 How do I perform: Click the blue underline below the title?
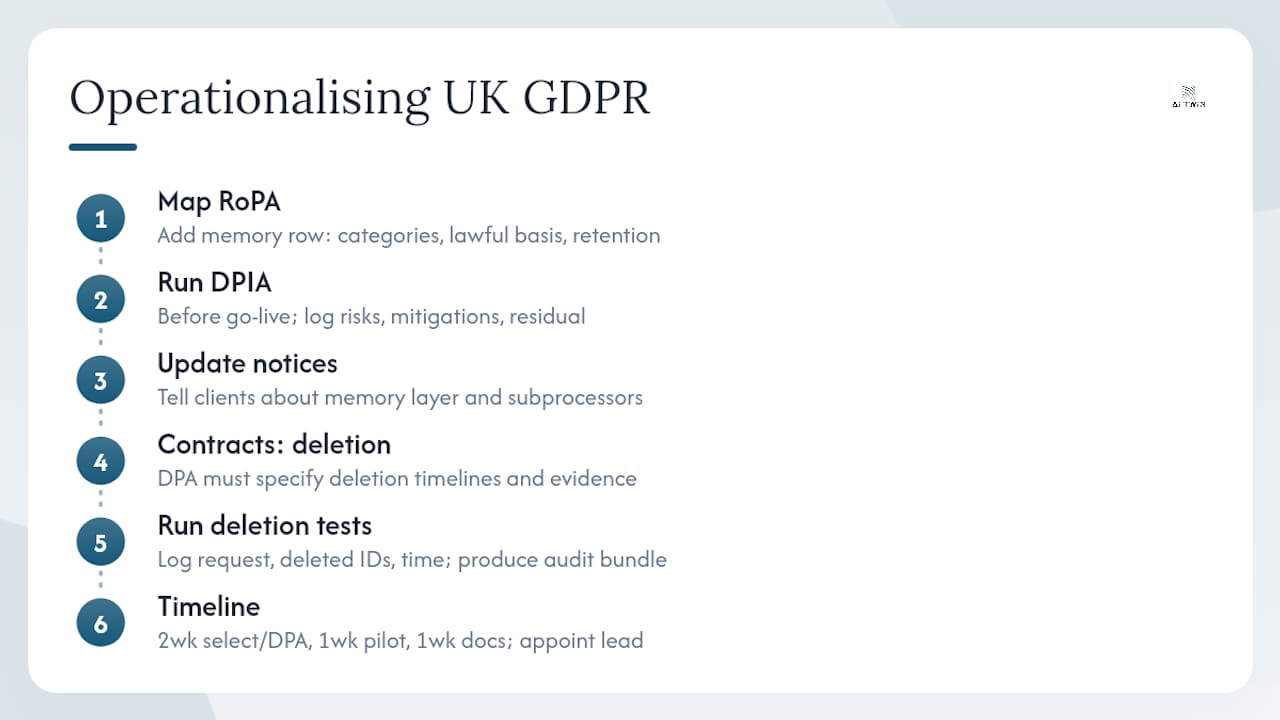tap(103, 147)
